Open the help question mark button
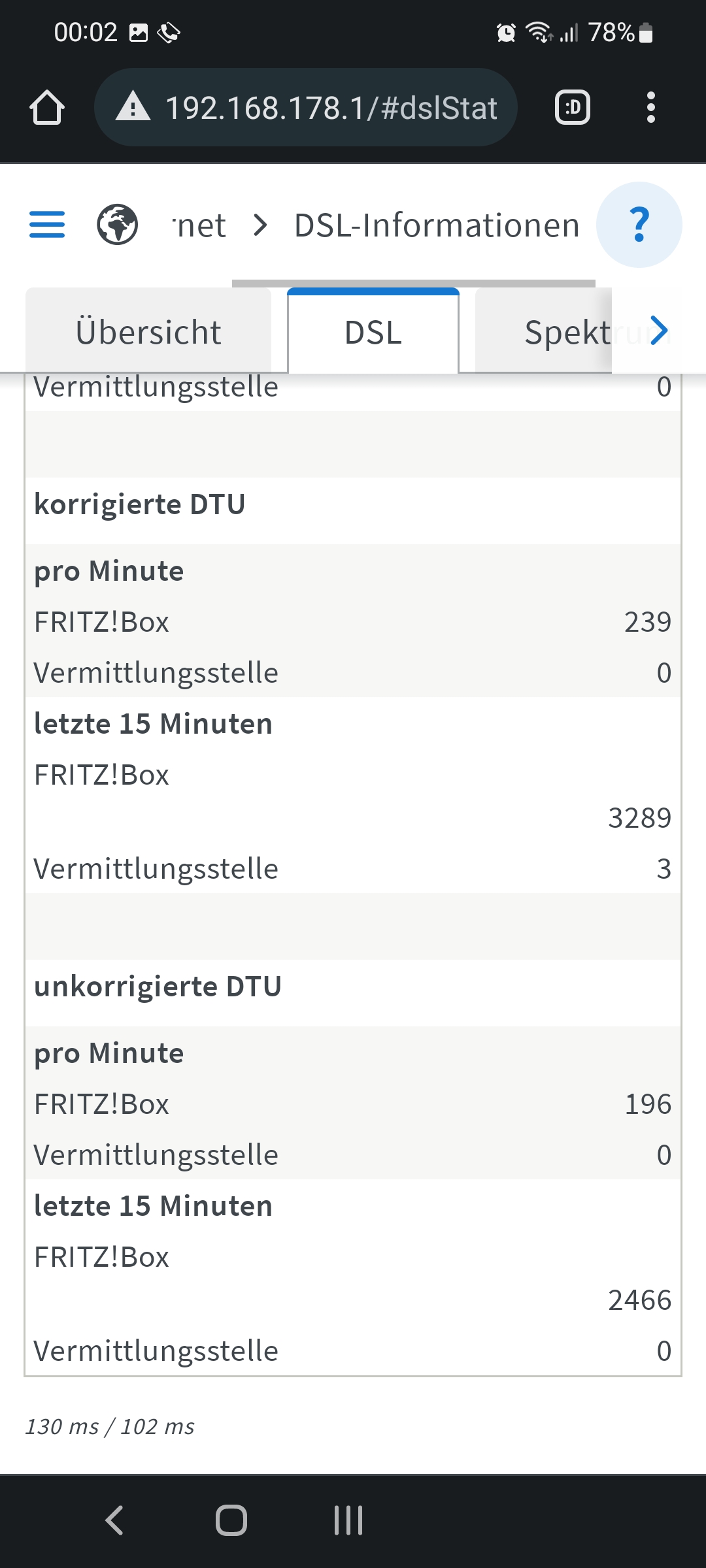 pyautogui.click(x=639, y=225)
